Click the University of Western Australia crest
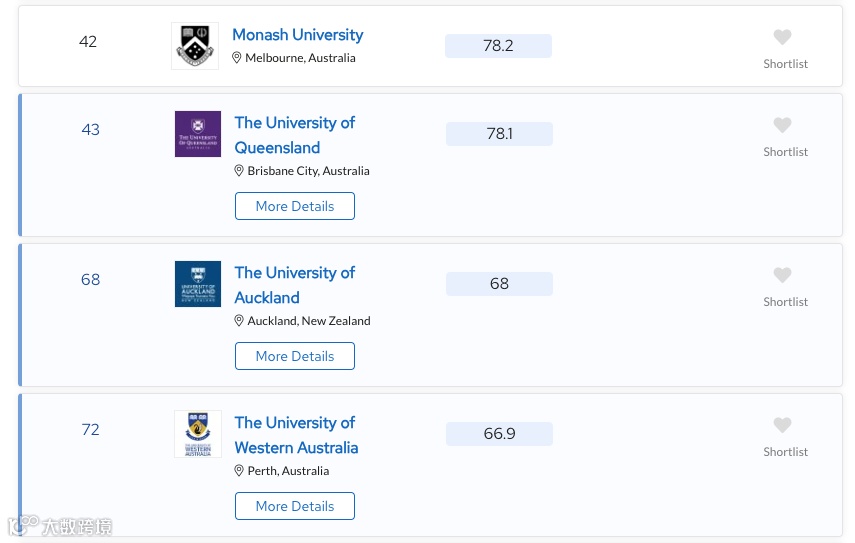The image size is (855, 543). click(x=197, y=434)
